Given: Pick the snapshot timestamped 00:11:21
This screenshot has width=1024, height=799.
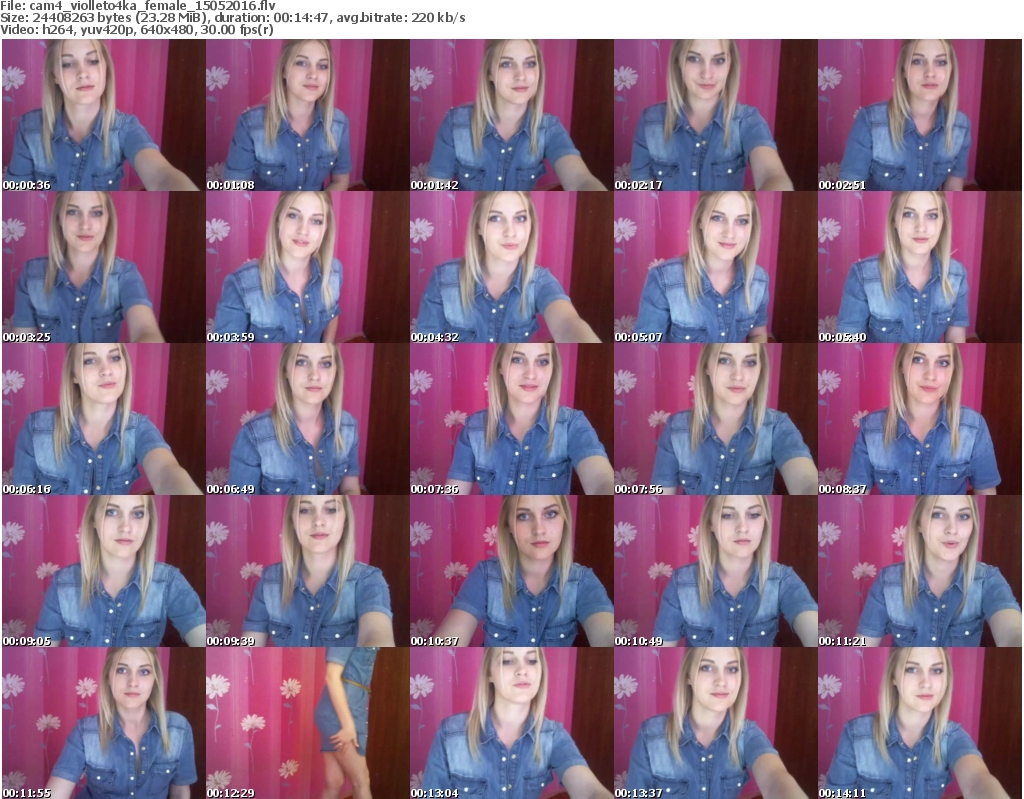Looking at the screenshot, I should tap(920, 571).
